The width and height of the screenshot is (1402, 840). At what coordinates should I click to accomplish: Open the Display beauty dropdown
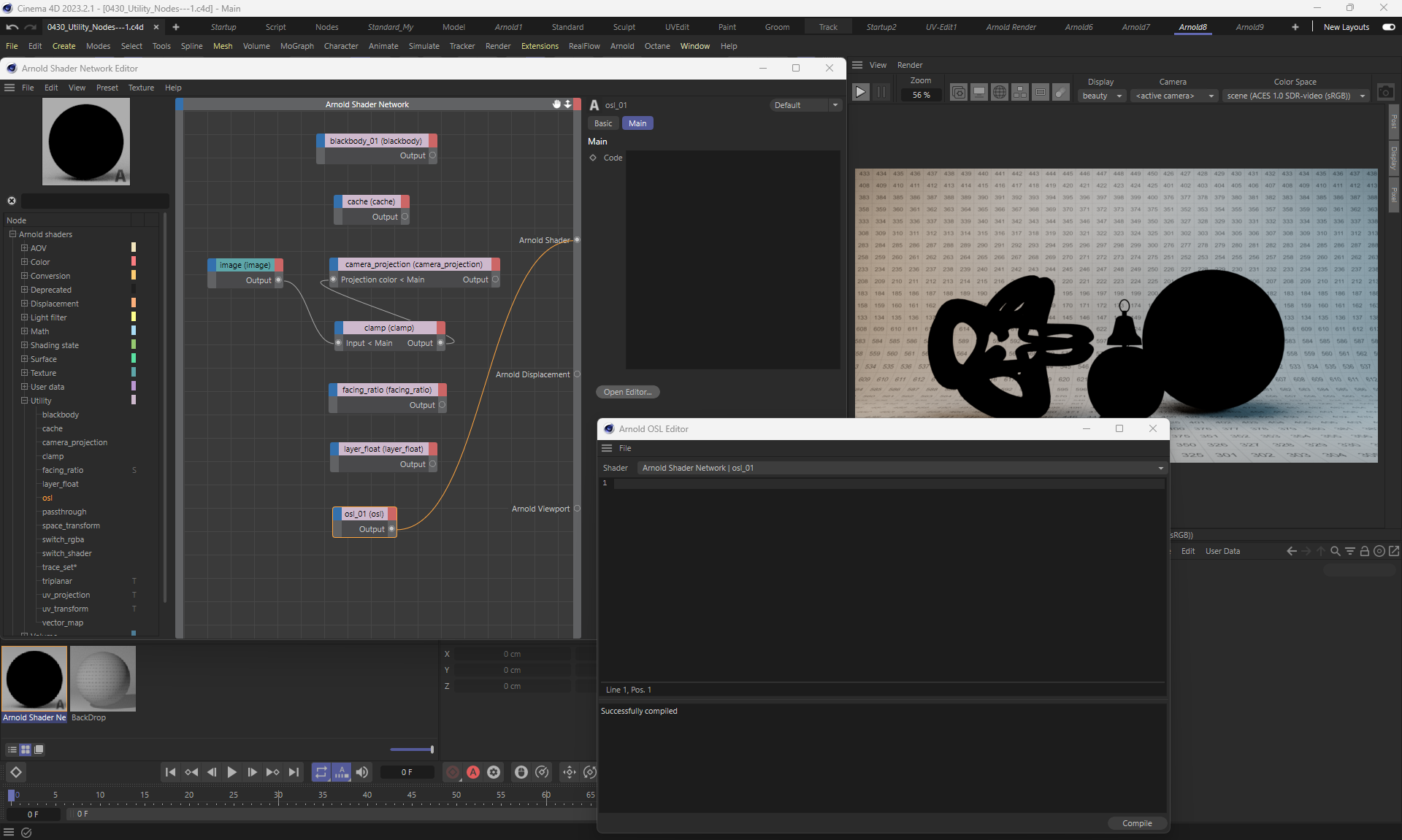(x=1102, y=96)
